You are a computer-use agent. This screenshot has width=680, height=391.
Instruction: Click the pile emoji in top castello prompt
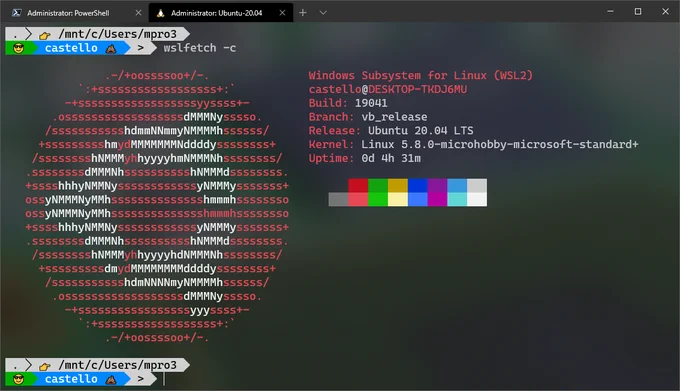click(111, 48)
